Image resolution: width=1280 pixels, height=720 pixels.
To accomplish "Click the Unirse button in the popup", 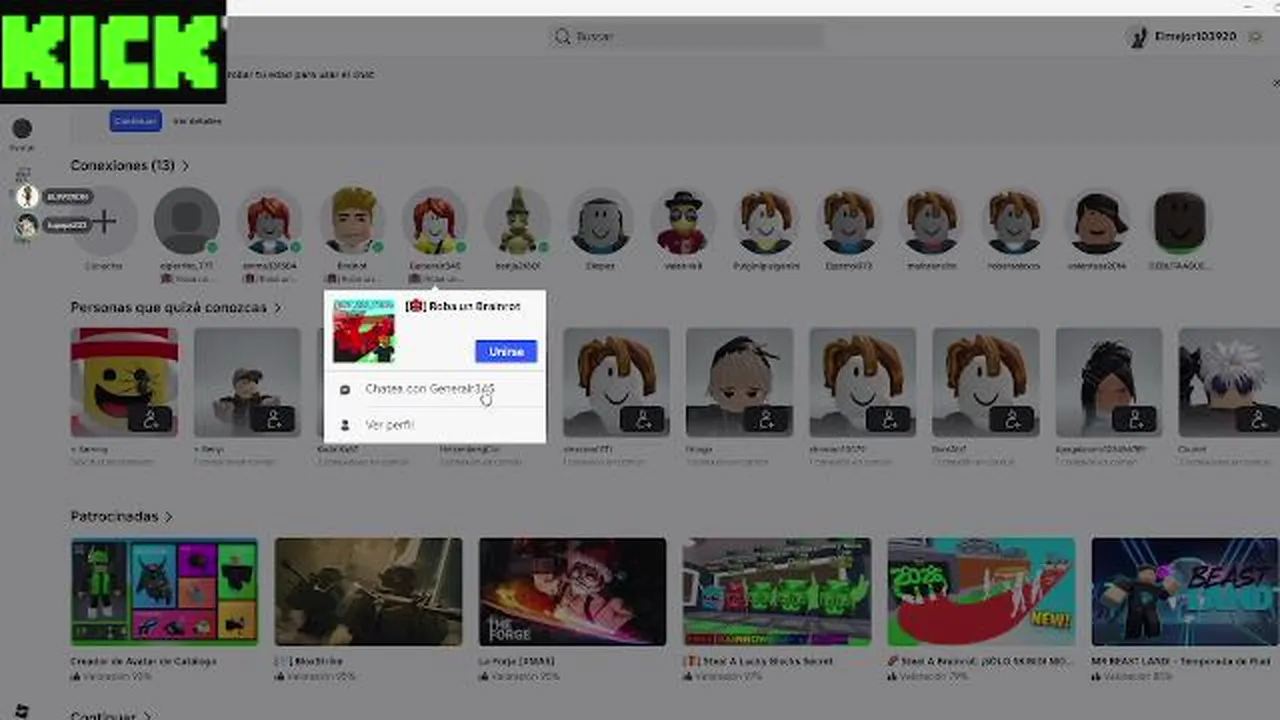I will coord(506,351).
